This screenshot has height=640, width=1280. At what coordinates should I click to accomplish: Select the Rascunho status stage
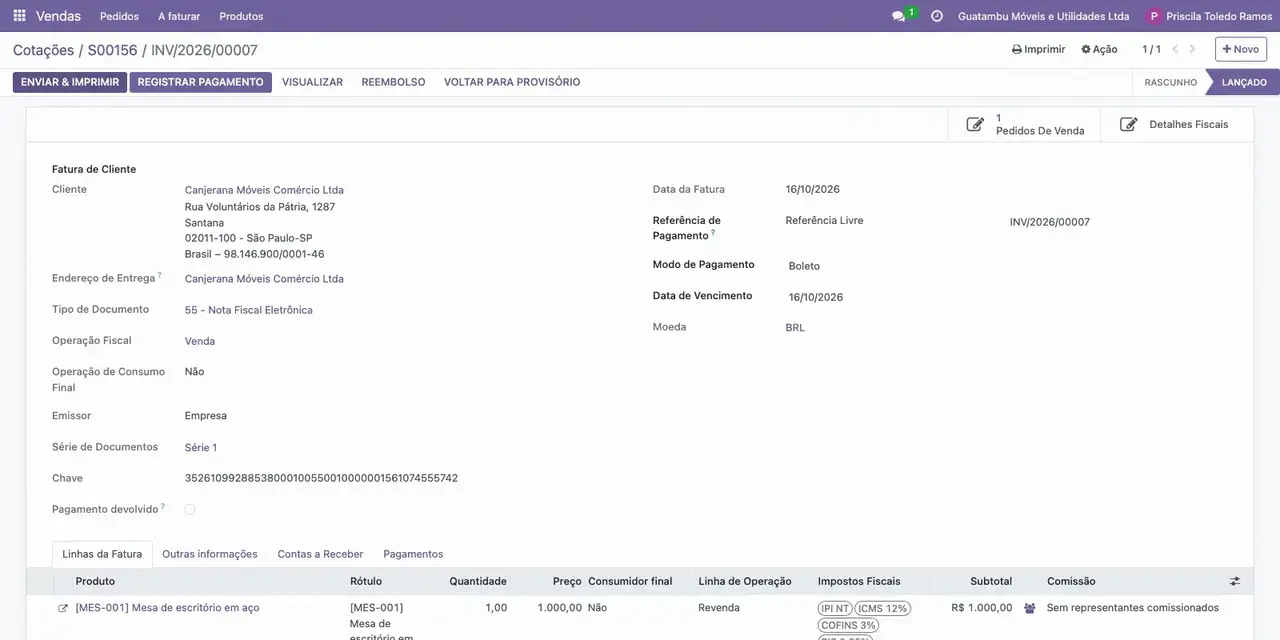coord(1170,82)
